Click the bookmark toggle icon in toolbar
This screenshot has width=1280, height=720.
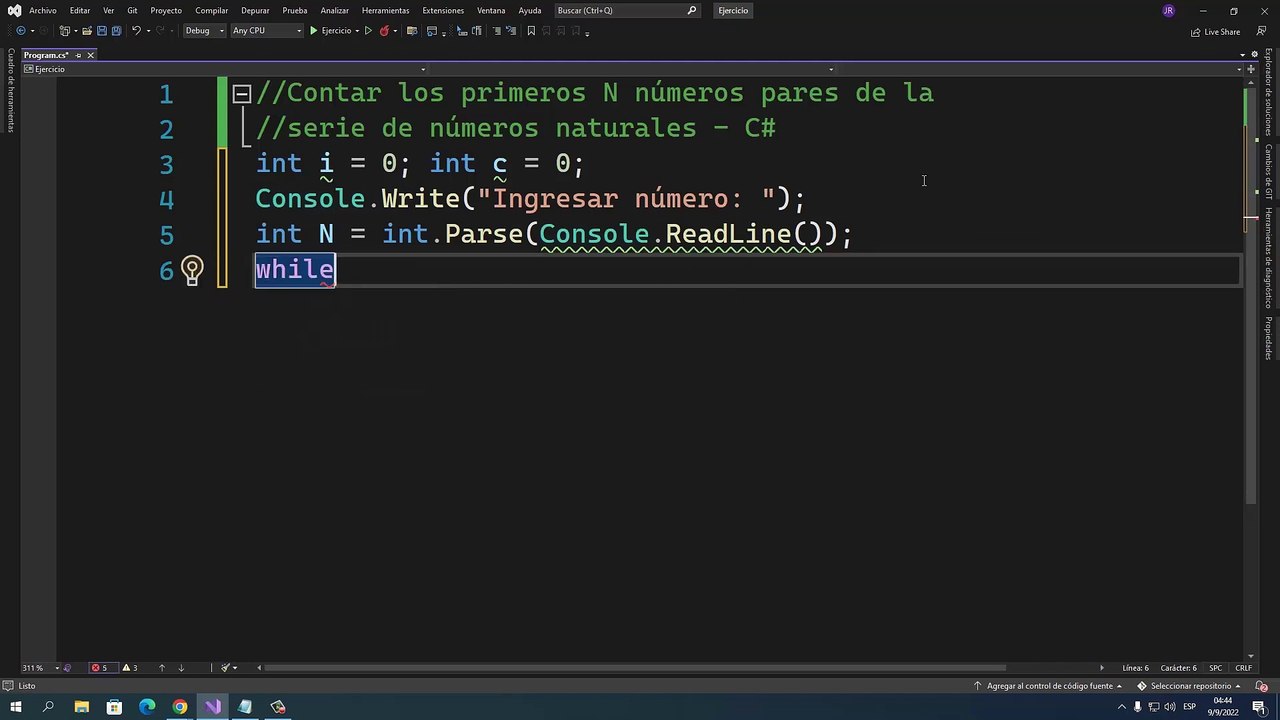[x=531, y=31]
